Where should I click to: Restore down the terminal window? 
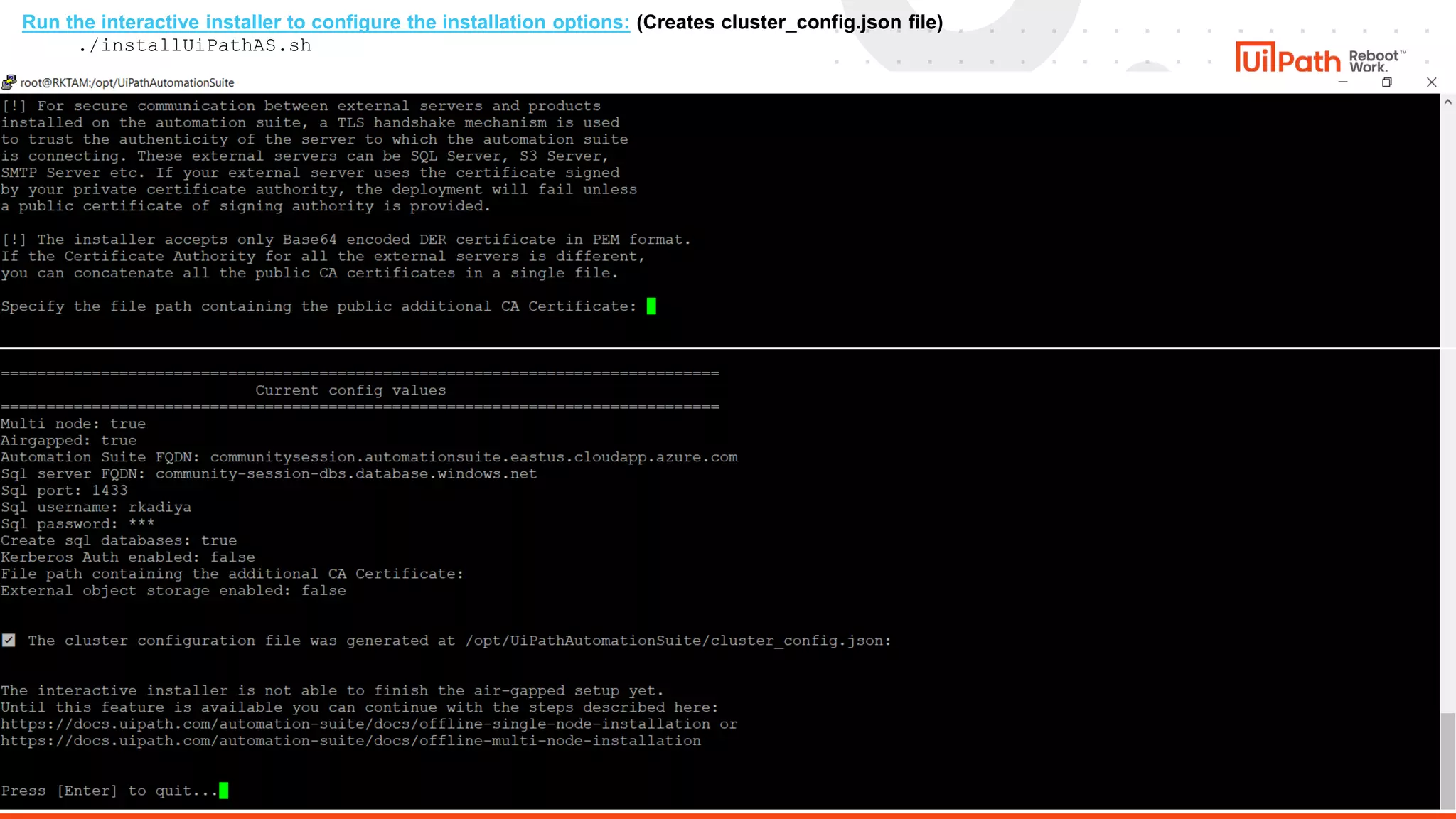click(1386, 82)
